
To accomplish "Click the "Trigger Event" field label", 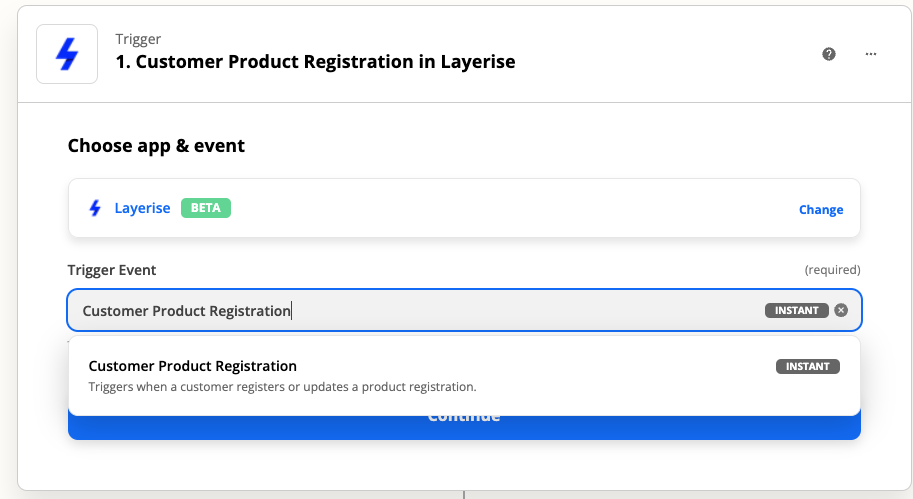I will pyautogui.click(x=112, y=270).
